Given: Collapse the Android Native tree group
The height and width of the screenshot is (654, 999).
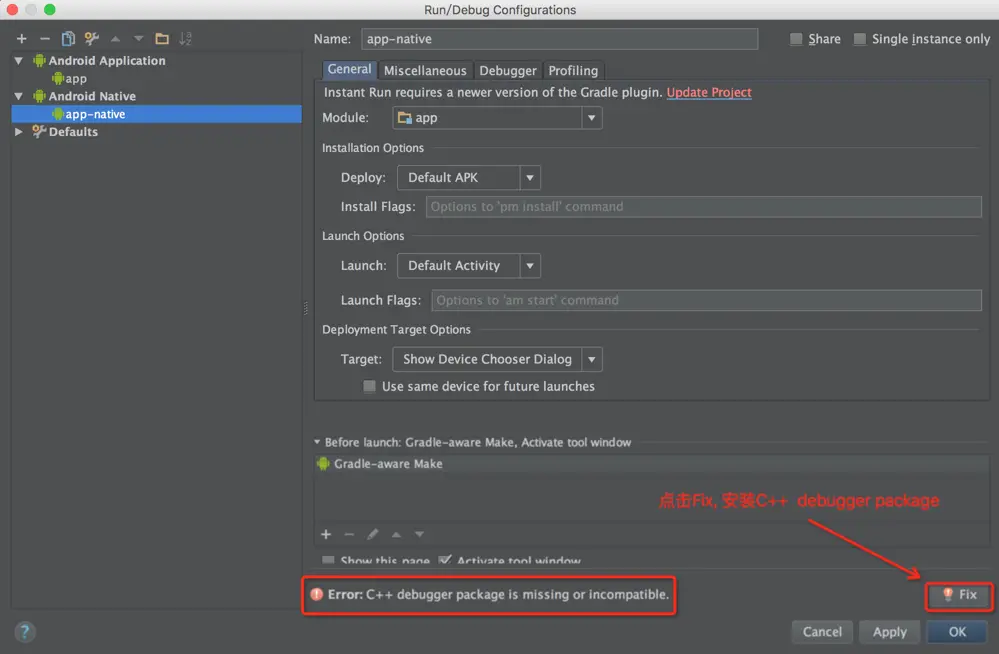Looking at the screenshot, I should pos(18,96).
